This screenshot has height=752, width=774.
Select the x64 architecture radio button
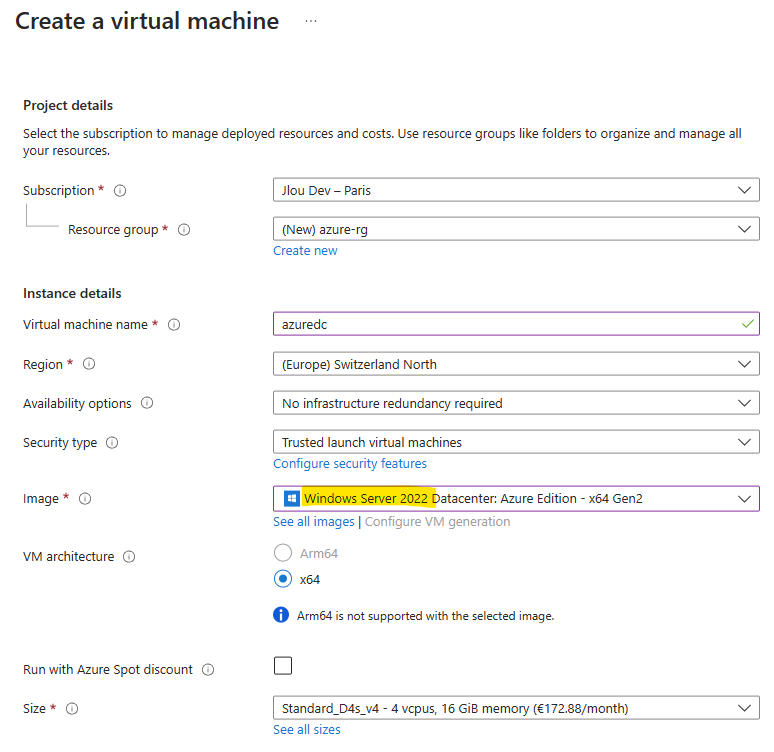pyautogui.click(x=283, y=579)
